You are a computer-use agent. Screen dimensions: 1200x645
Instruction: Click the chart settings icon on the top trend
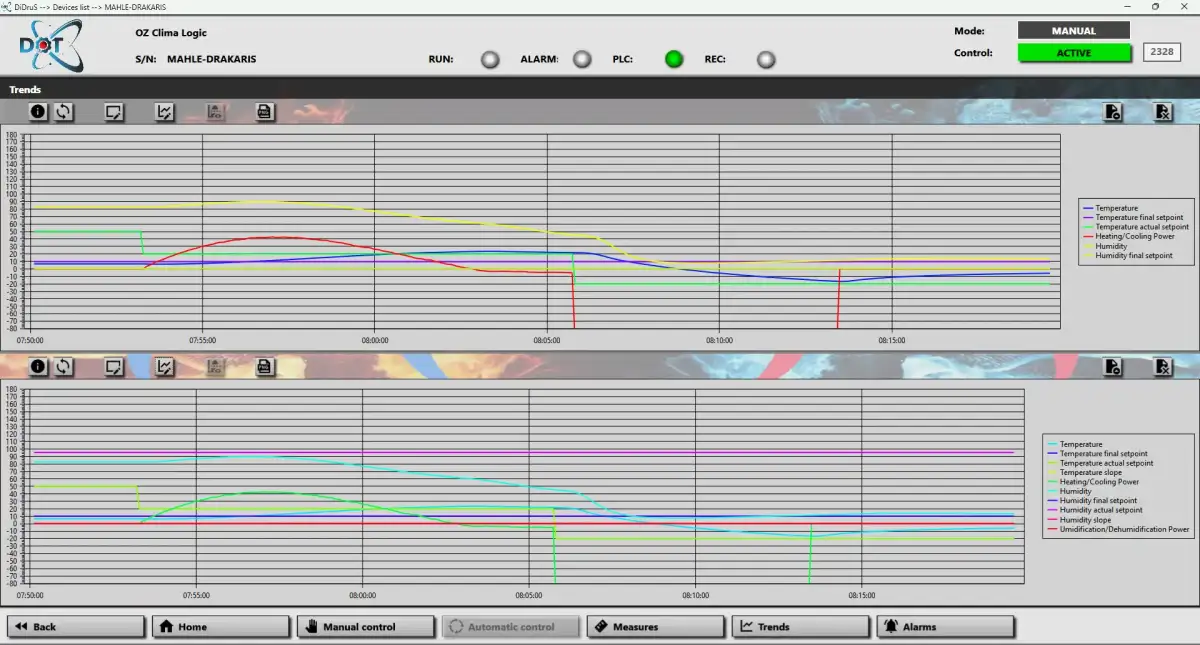[165, 112]
